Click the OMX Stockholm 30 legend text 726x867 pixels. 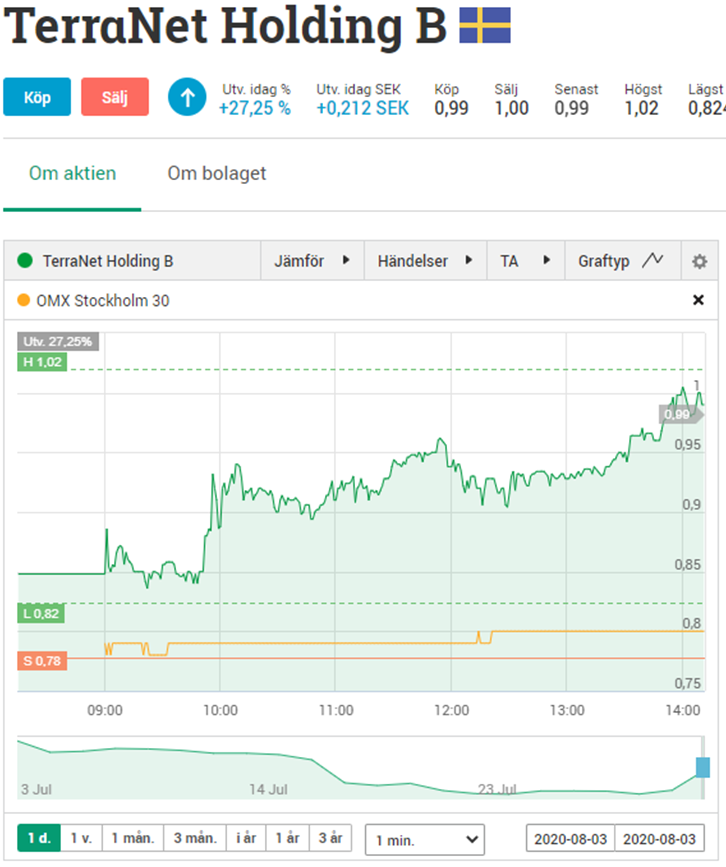103,300
